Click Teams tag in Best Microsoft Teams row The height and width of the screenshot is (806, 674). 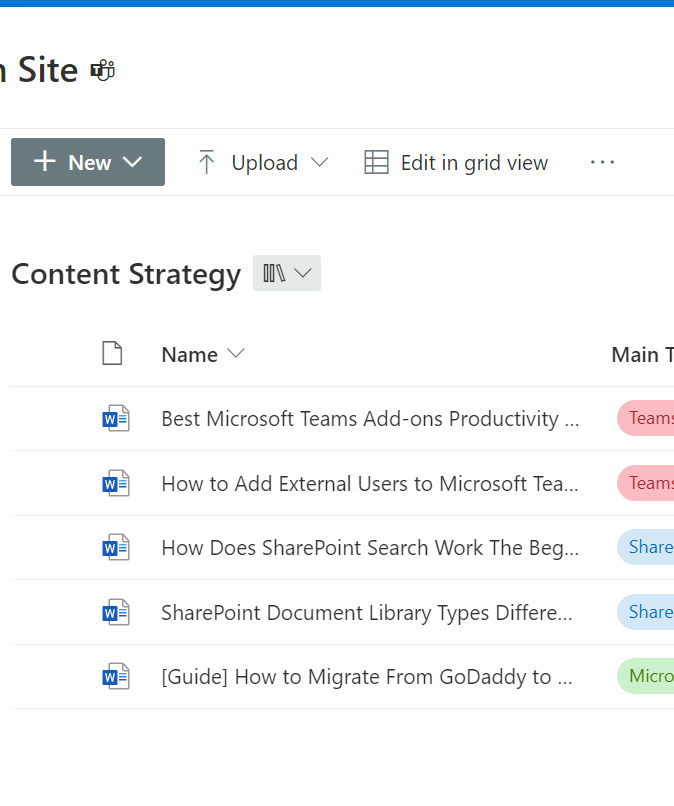(646, 418)
